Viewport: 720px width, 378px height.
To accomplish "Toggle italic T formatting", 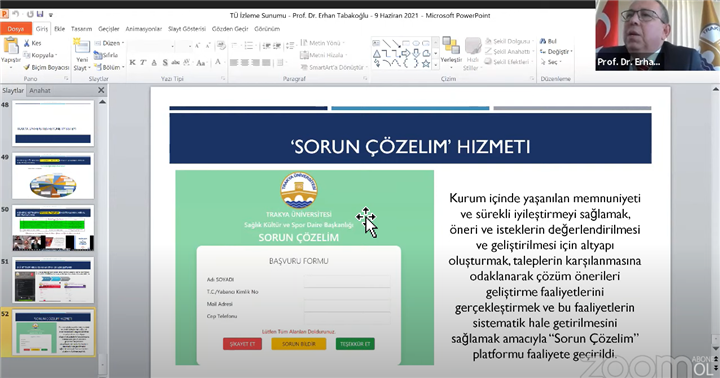I will (143, 62).
